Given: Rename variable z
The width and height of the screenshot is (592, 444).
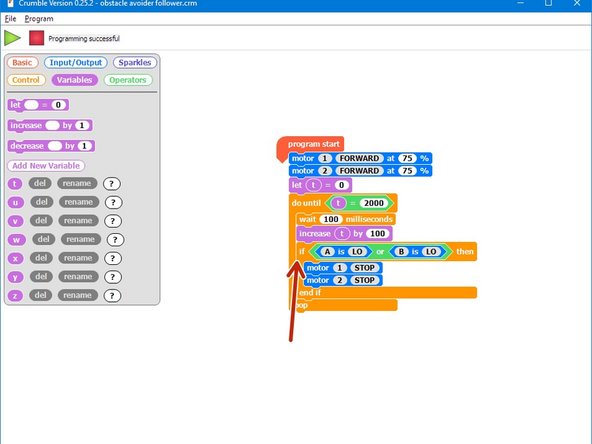Looking at the screenshot, I should (x=77, y=294).
